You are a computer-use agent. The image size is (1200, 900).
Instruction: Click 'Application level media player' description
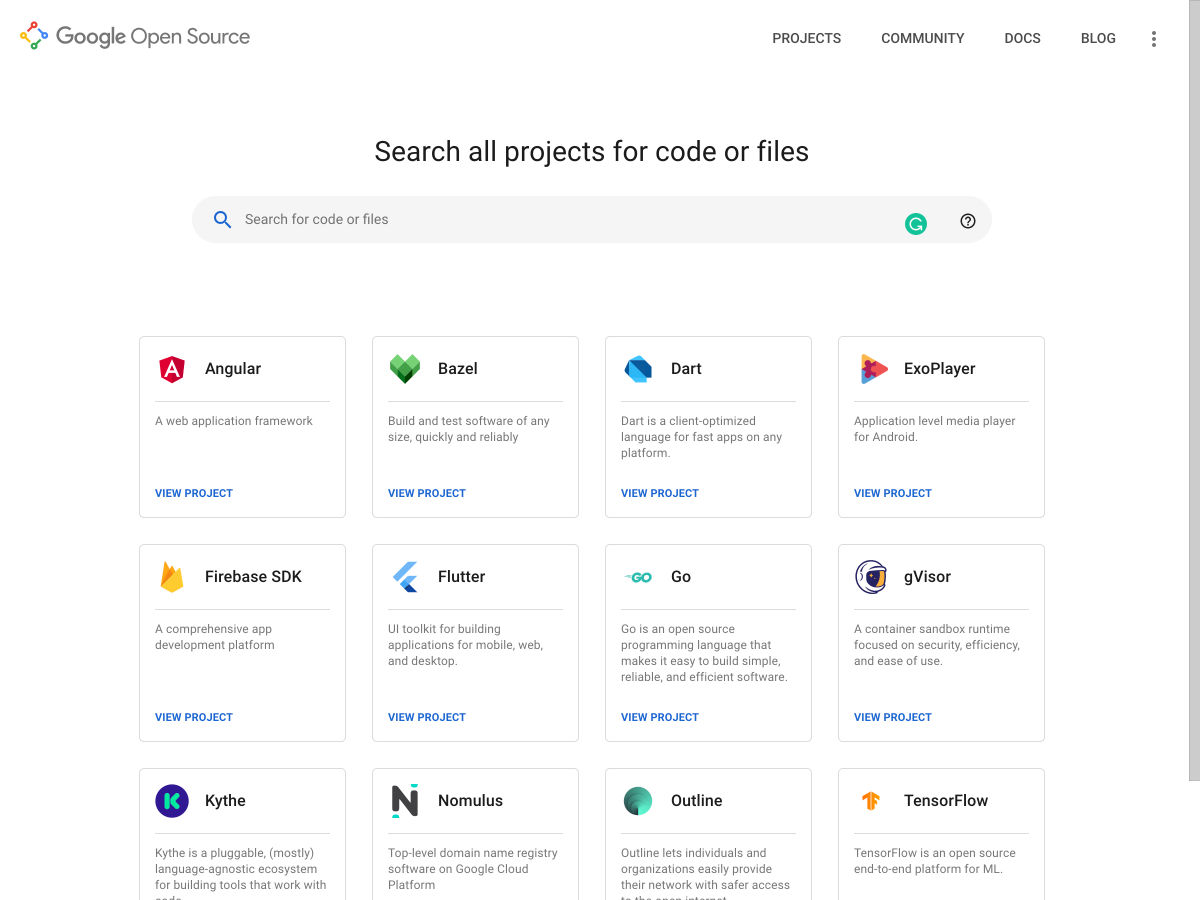935,429
